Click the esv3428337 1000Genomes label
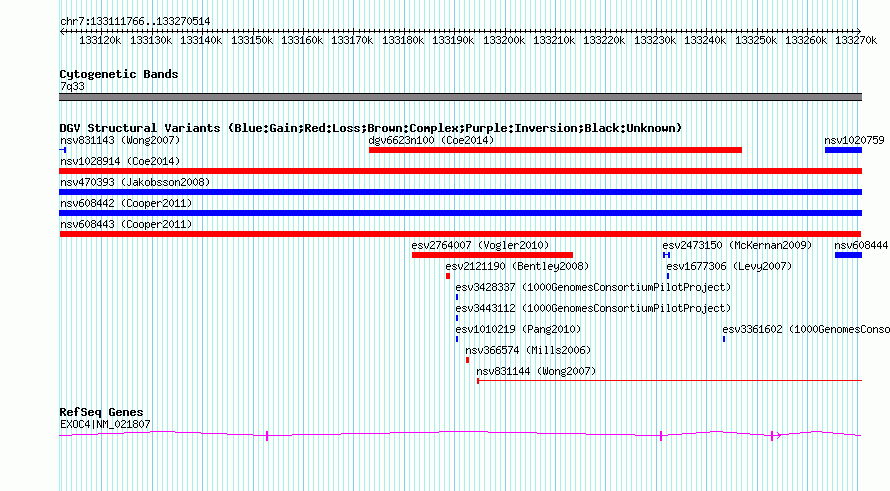 click(x=593, y=287)
